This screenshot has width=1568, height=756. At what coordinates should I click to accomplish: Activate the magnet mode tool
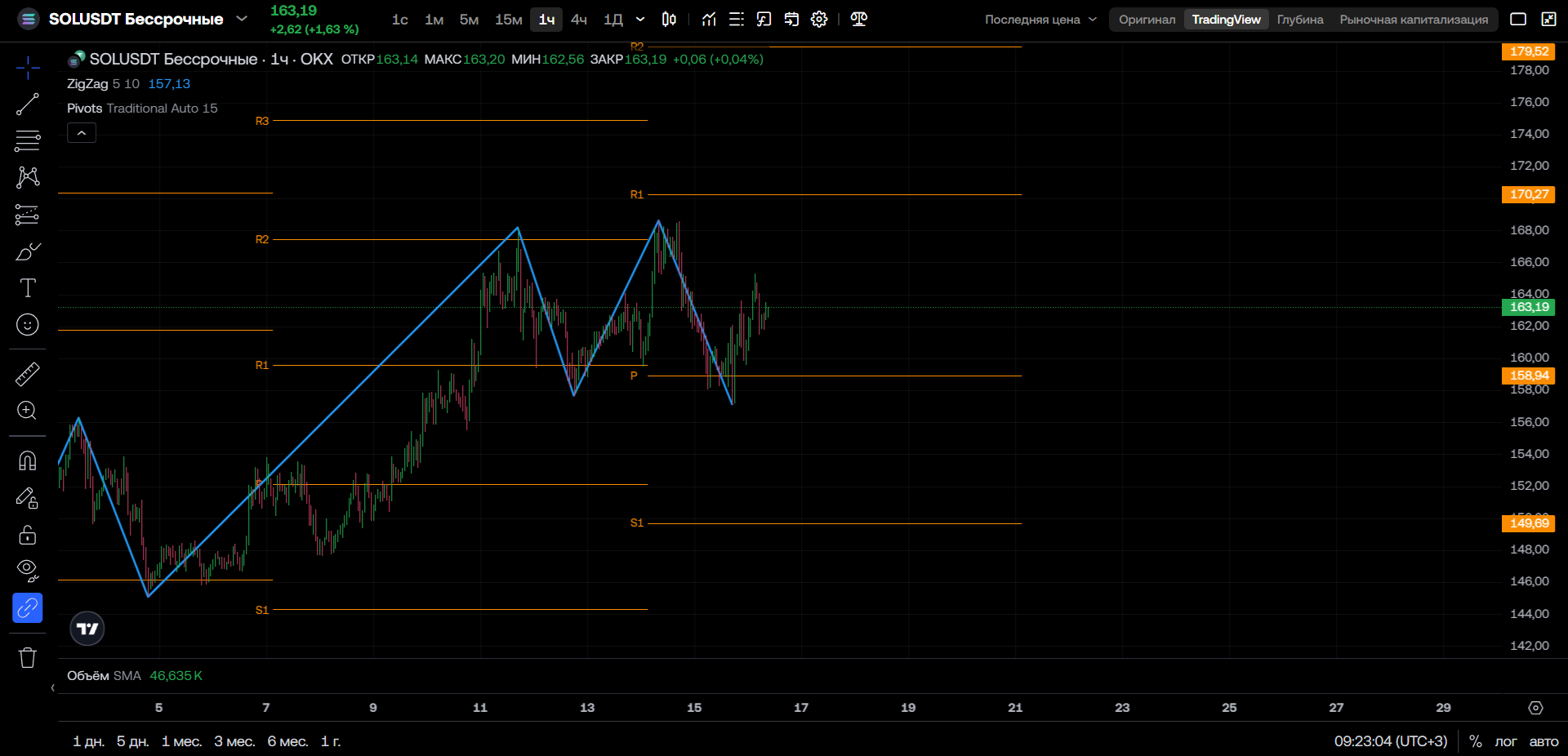[28, 460]
